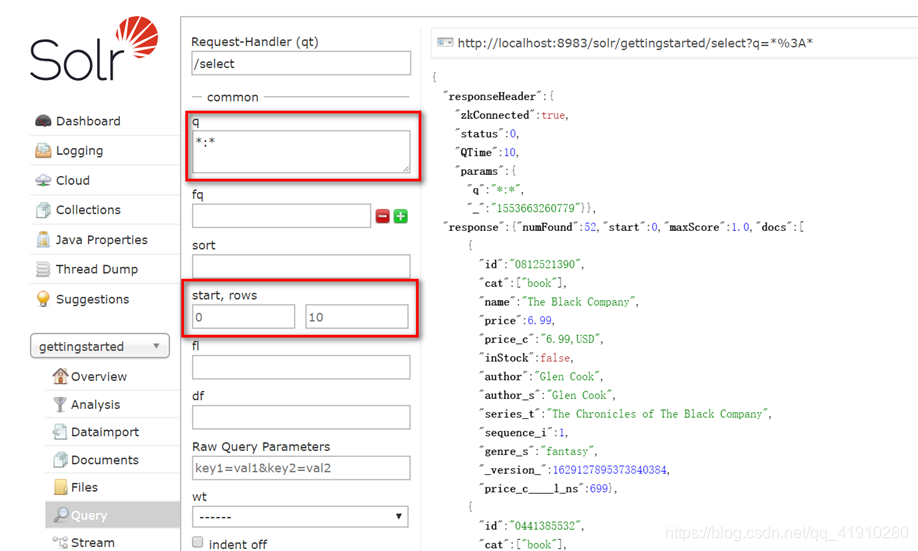
Task: Click the "QTime":10 entry
Action: 486,152
